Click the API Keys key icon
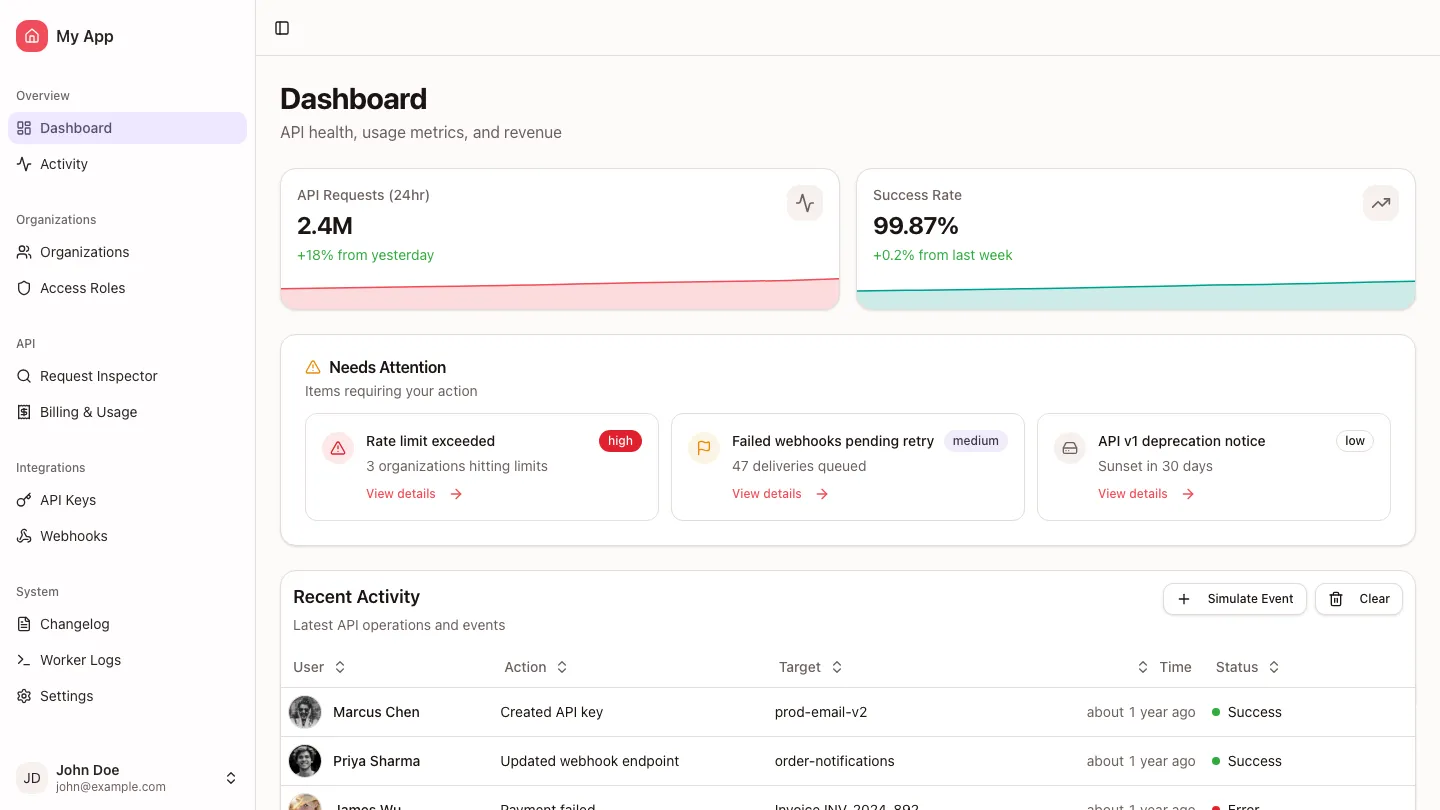The width and height of the screenshot is (1440, 810). point(24,500)
